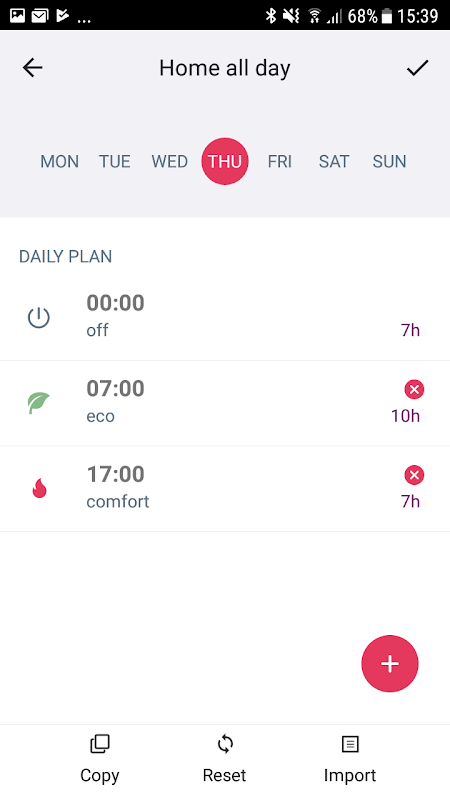Switch to TUE

[x=115, y=162]
